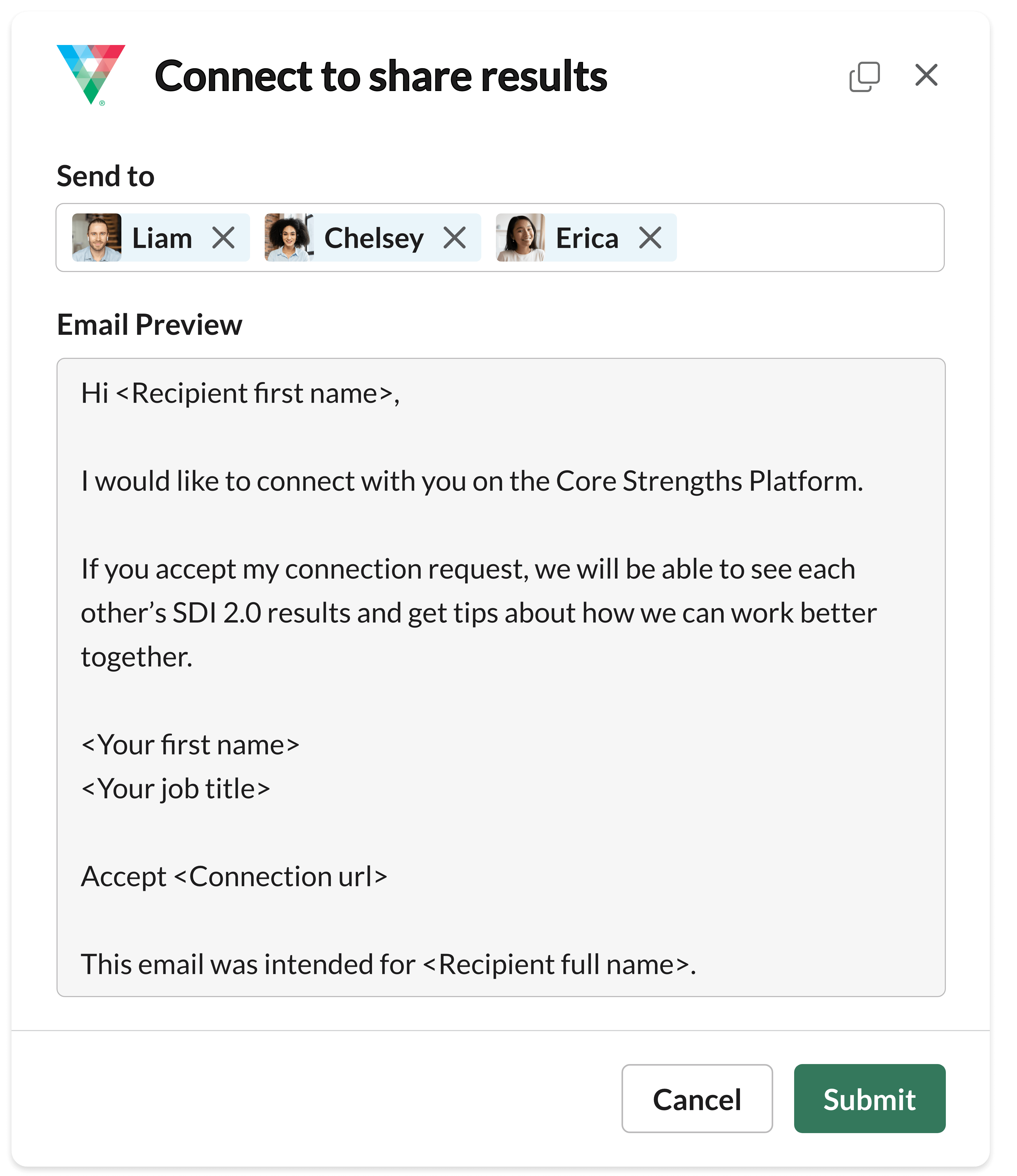Click Erica's avatar photo
Viewport: 1017px width, 1176px height.
click(521, 237)
